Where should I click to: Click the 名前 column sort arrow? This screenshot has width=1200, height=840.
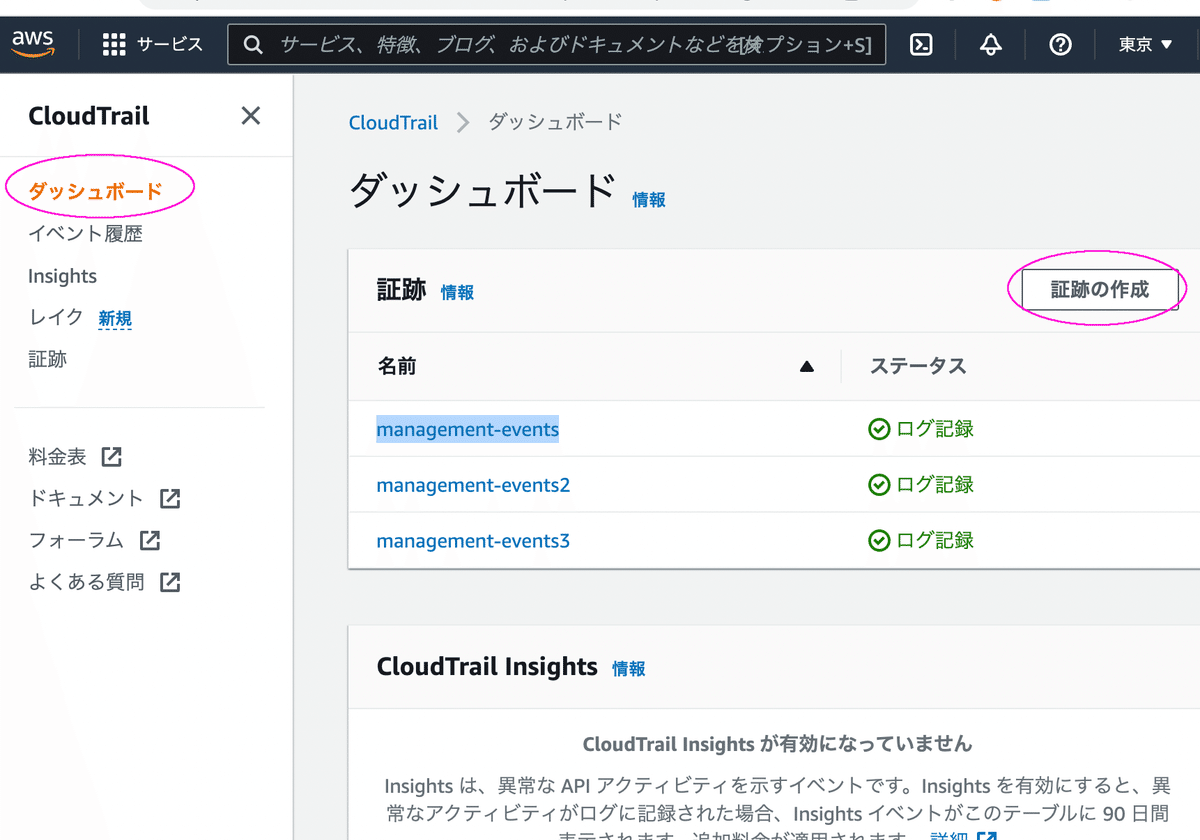click(x=807, y=367)
